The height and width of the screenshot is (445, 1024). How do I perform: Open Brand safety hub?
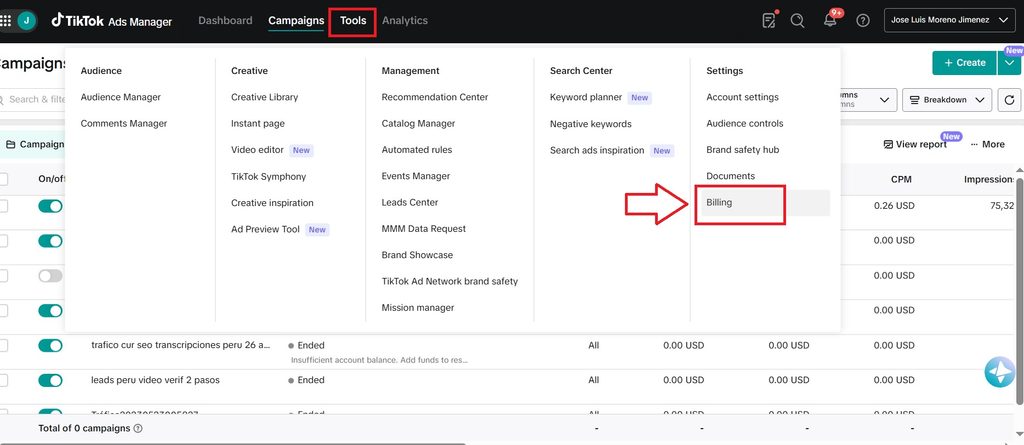(x=743, y=150)
